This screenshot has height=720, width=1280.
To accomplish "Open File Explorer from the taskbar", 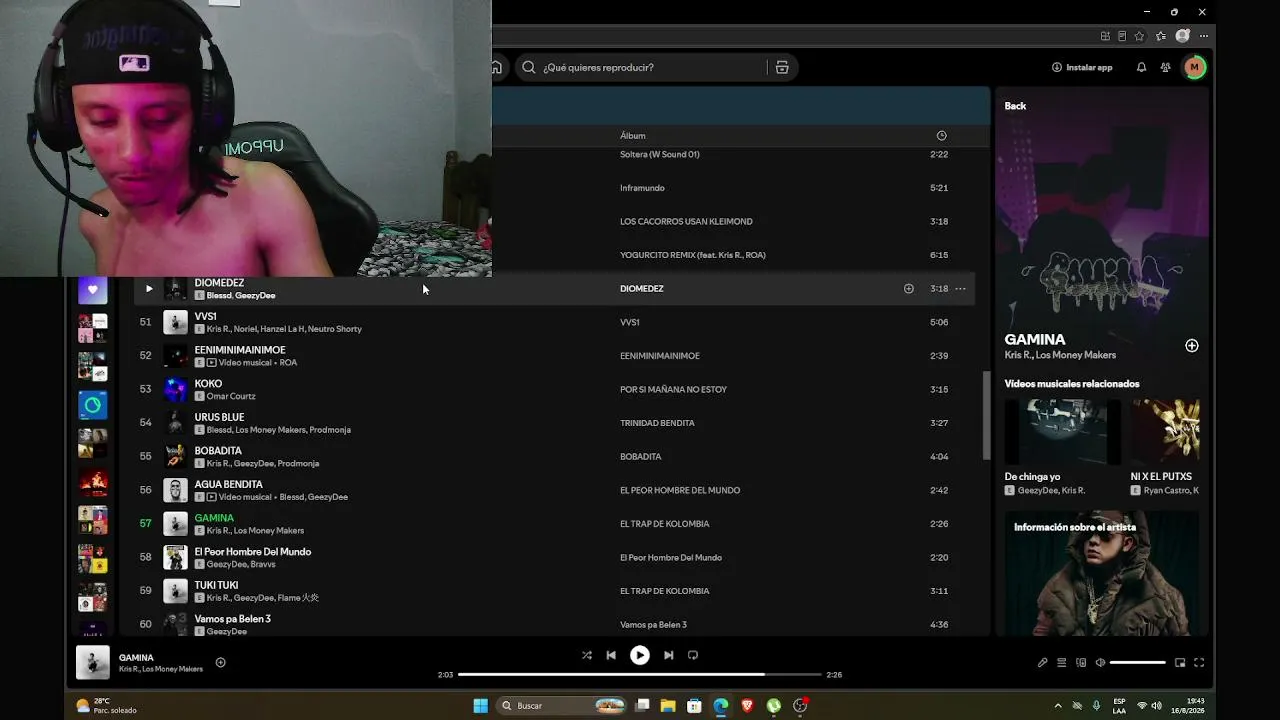I will pos(668,706).
